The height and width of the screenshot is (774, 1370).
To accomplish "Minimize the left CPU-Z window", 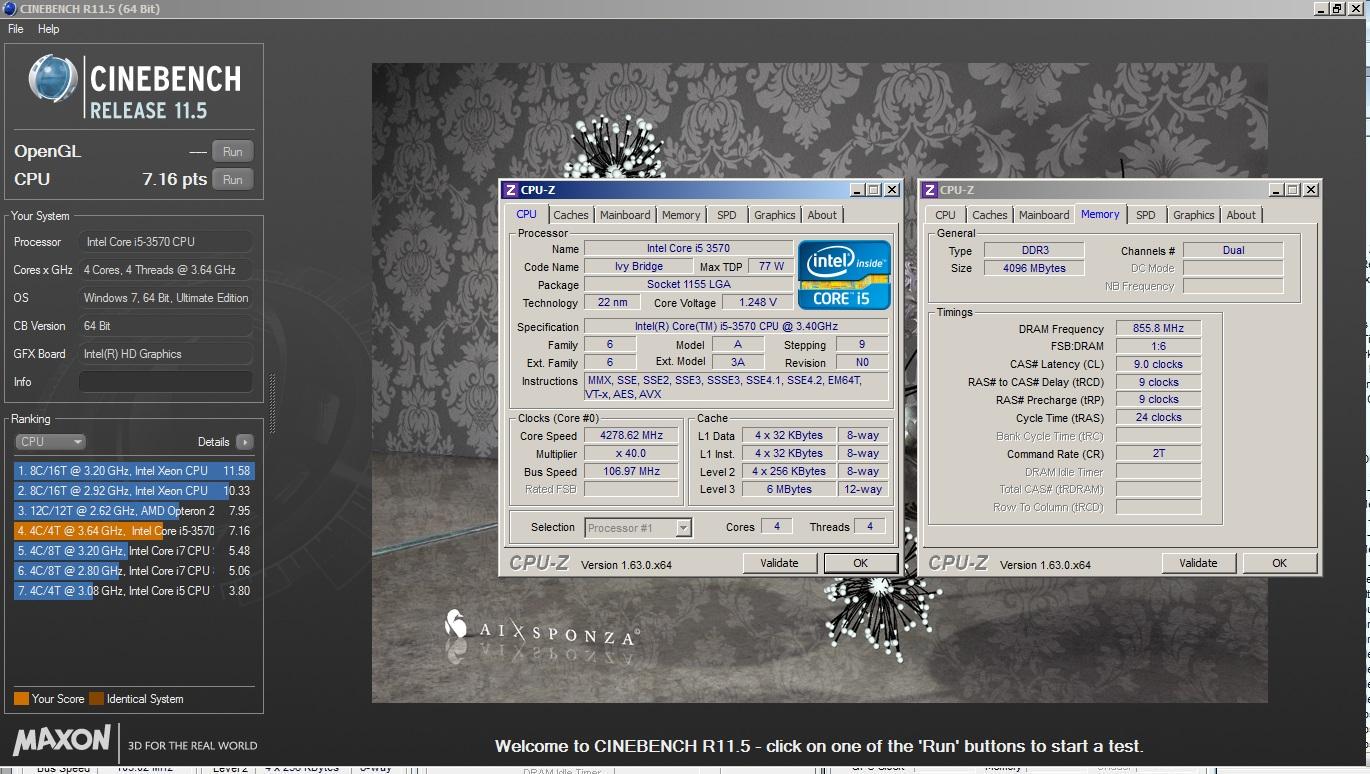I will pyautogui.click(x=858, y=190).
